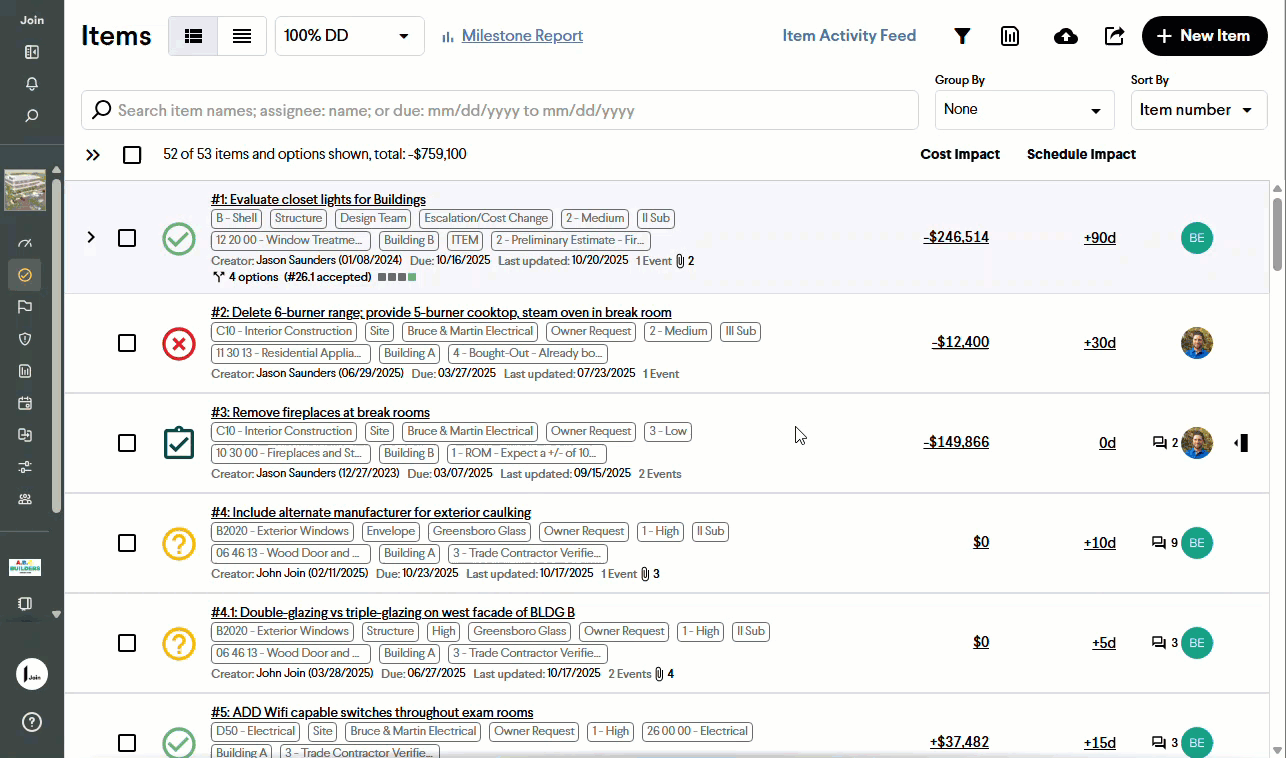The height and width of the screenshot is (758, 1286).
Task: Open Item Activity Feed
Action: 849,36
